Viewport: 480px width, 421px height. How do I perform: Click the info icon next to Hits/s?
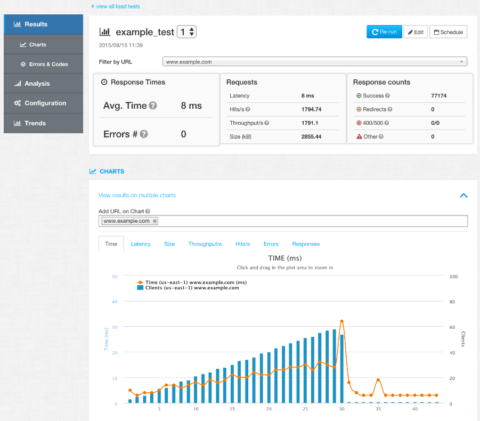click(x=248, y=109)
